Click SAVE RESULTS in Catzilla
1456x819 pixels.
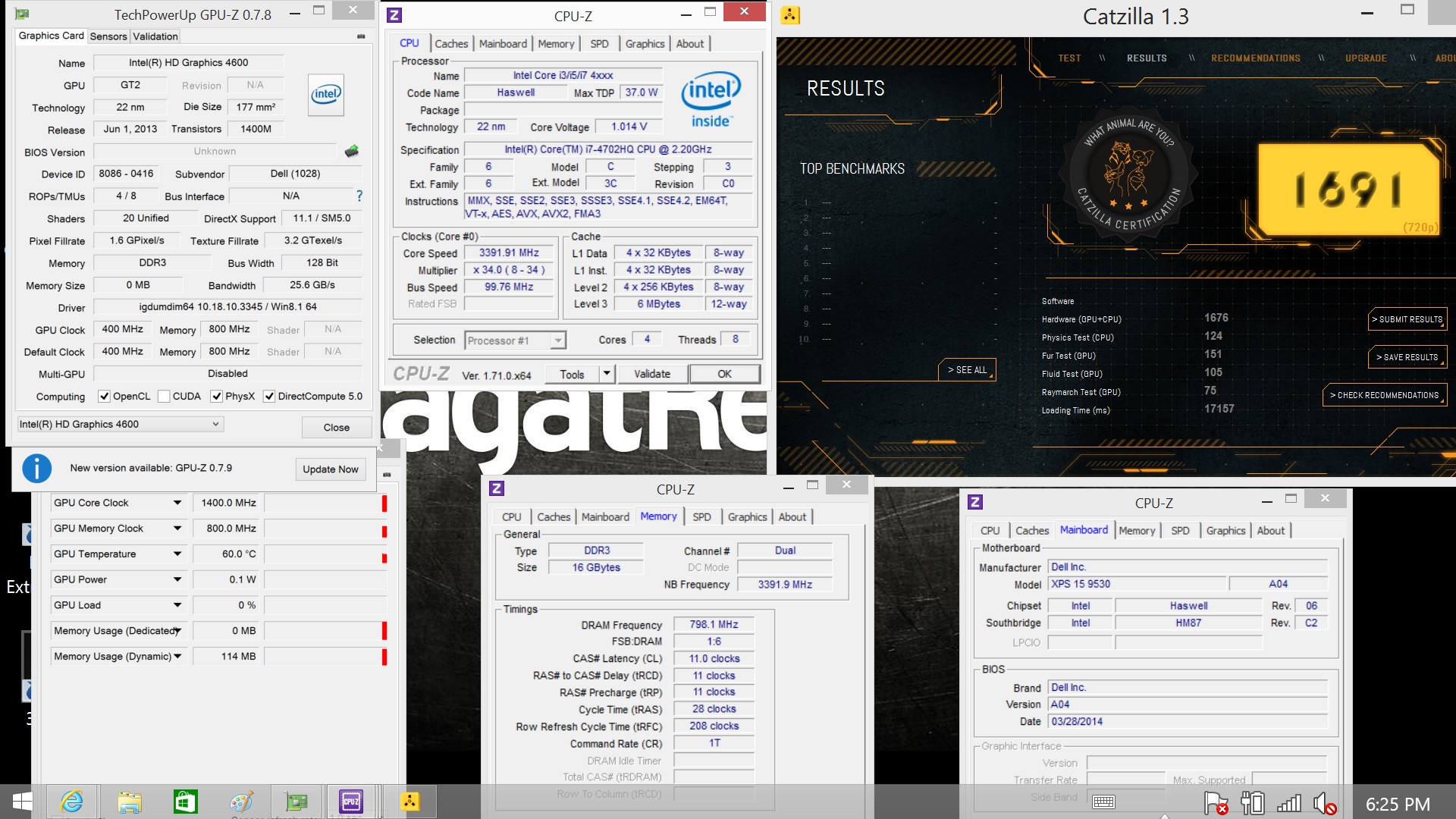pyautogui.click(x=1407, y=357)
